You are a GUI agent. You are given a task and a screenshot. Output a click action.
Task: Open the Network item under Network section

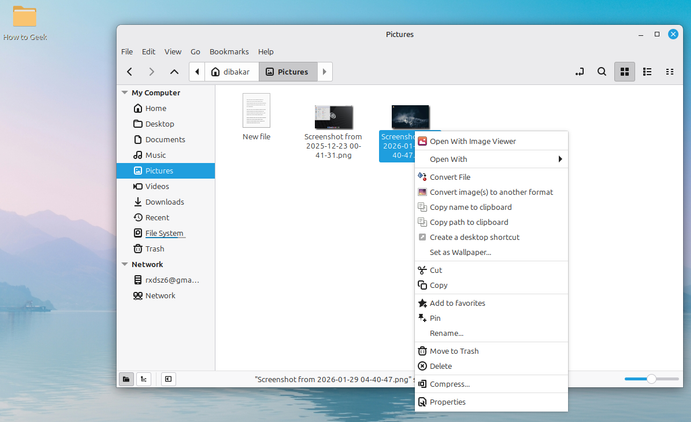[166, 296]
